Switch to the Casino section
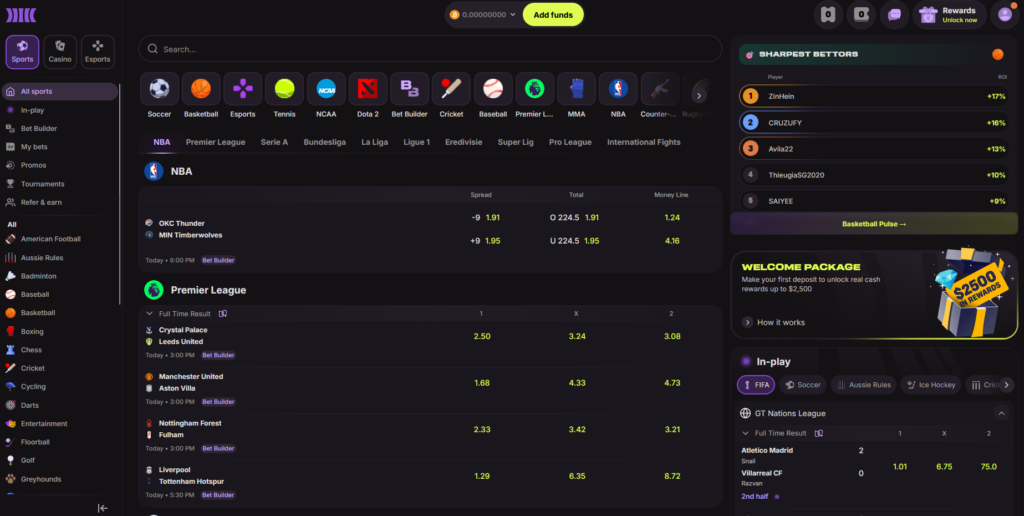 pos(60,52)
